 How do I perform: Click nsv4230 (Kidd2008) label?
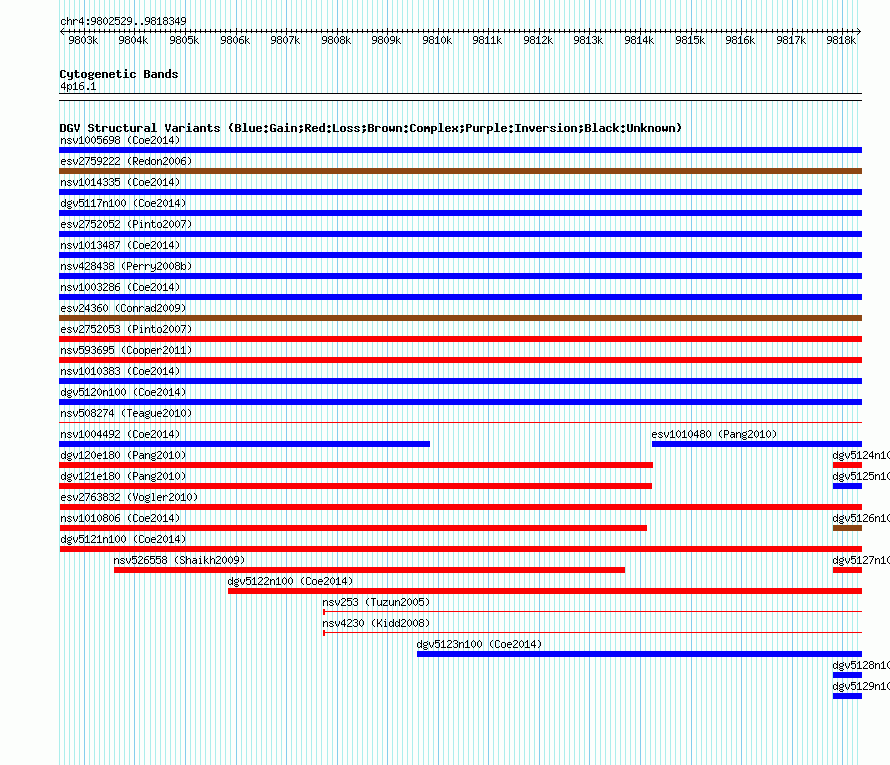(376, 623)
